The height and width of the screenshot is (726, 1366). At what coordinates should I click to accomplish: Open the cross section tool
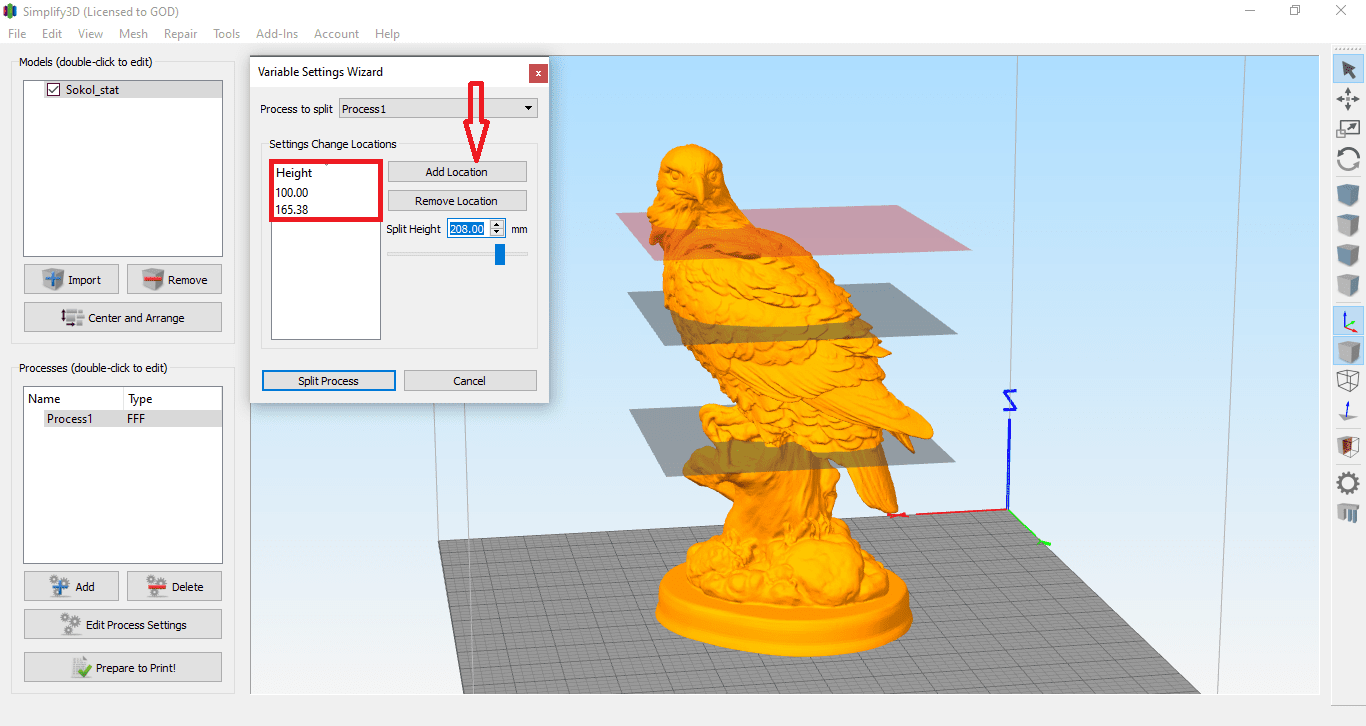pos(1347,445)
